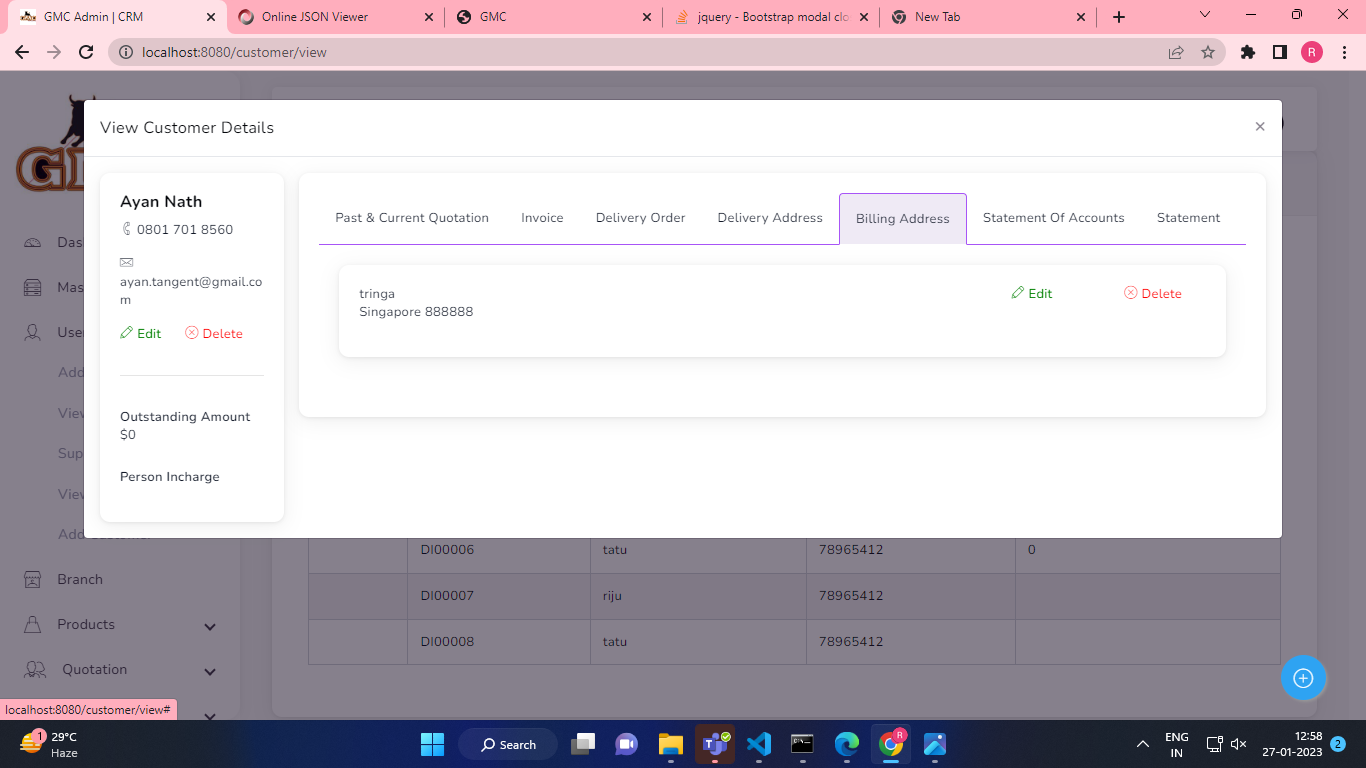Open the Chrome extensions puzzle icon
This screenshot has width=1366, height=768.
point(1248,52)
